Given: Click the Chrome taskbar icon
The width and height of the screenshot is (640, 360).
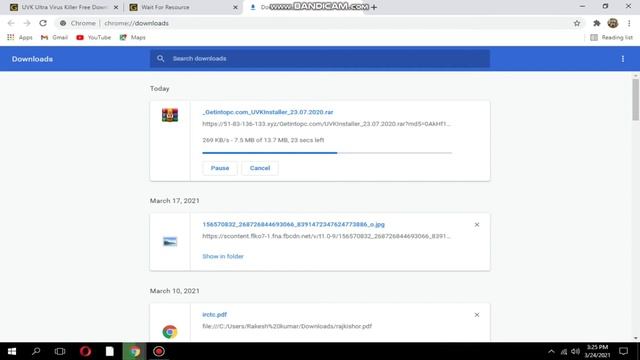Looking at the screenshot, I should 135,351.
